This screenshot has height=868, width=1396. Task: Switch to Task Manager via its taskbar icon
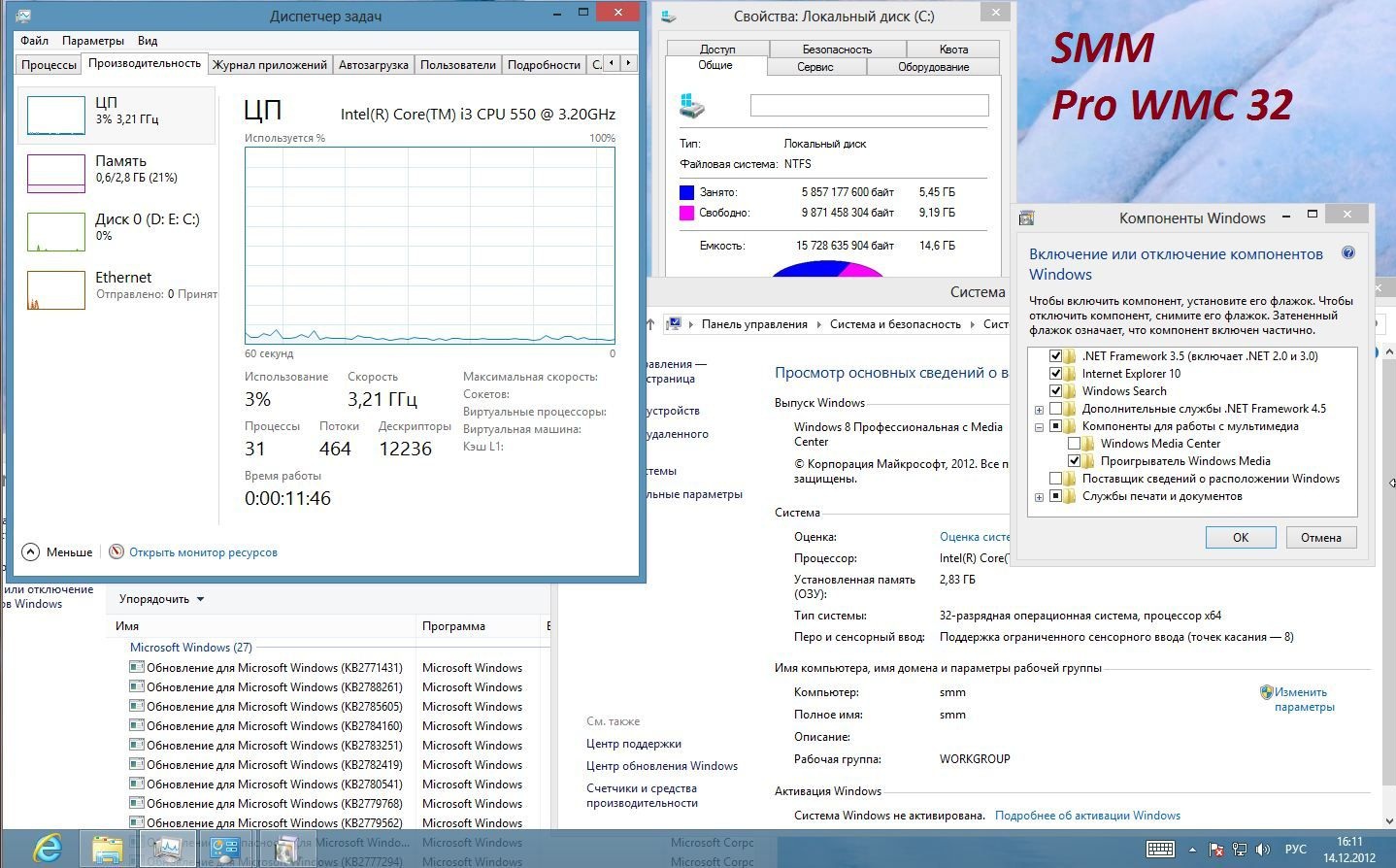click(167, 849)
